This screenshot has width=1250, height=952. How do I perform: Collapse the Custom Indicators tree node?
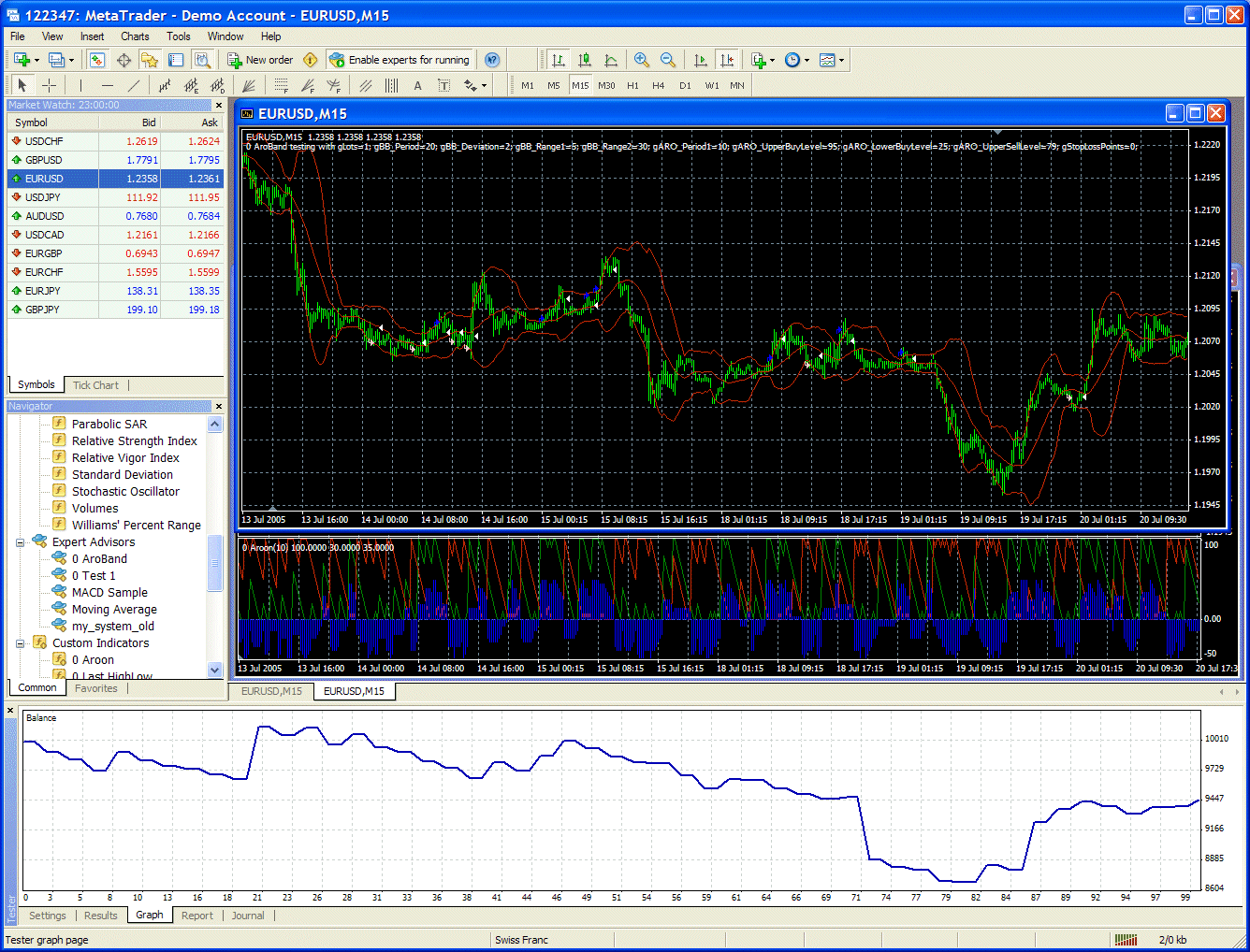[x=20, y=643]
